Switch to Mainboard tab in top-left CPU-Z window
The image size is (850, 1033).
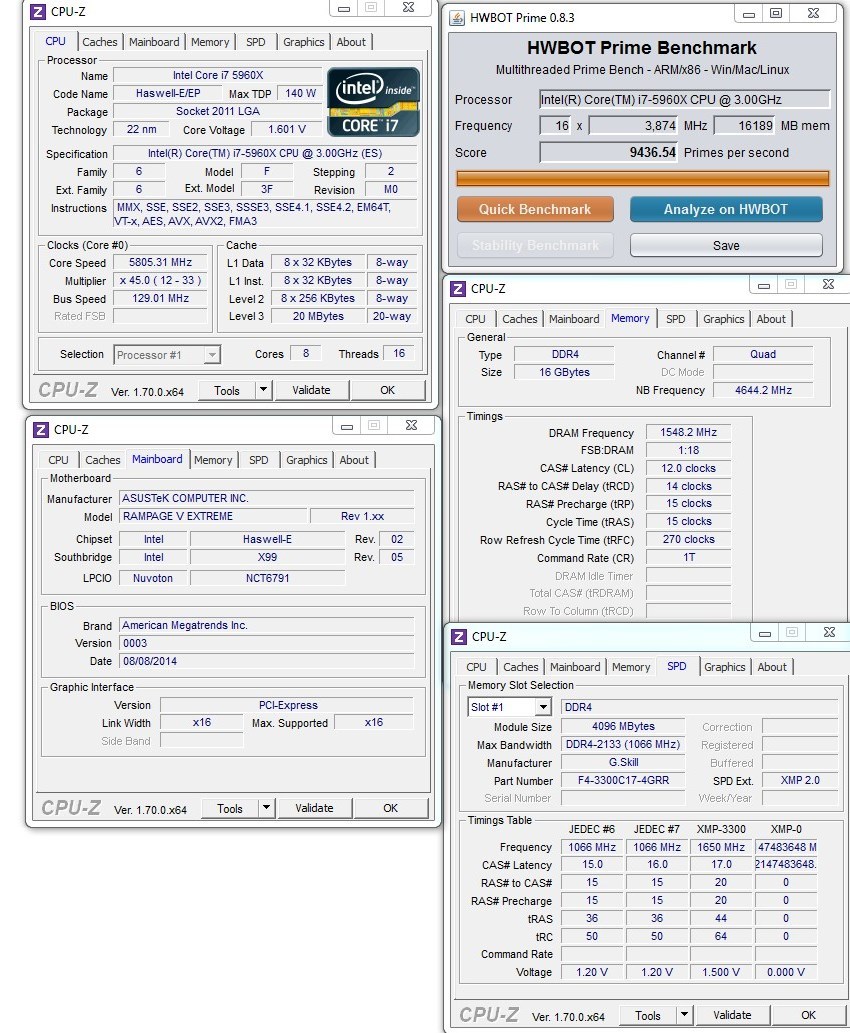[154, 42]
